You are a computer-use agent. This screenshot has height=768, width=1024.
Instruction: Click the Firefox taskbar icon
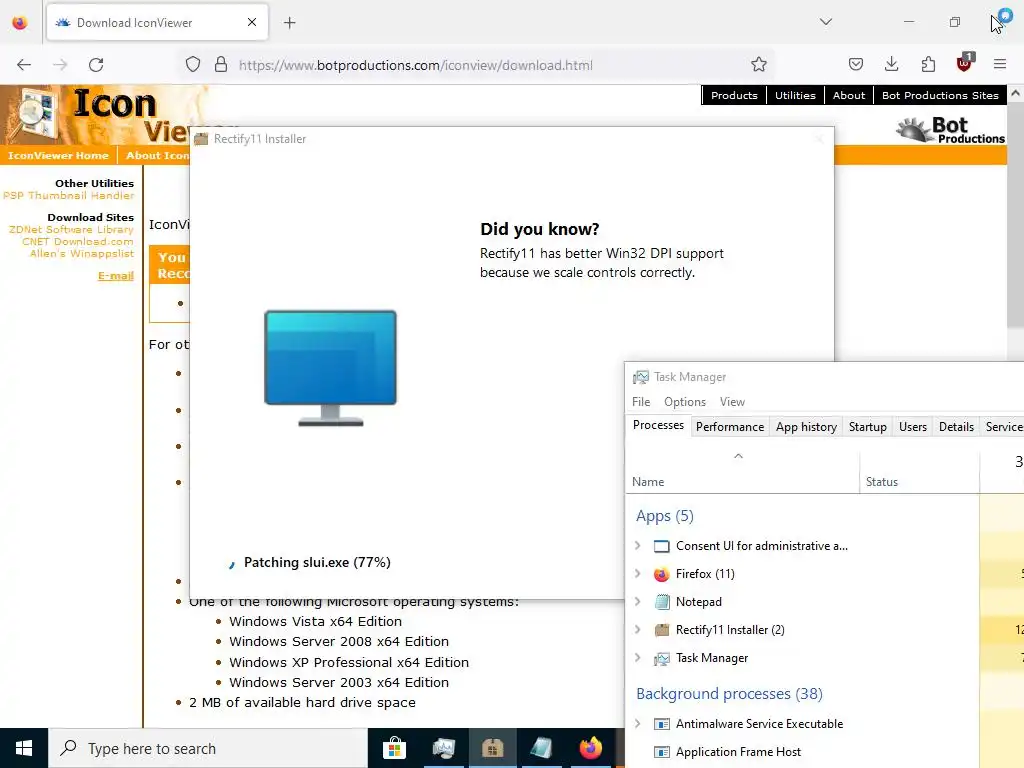(590, 748)
